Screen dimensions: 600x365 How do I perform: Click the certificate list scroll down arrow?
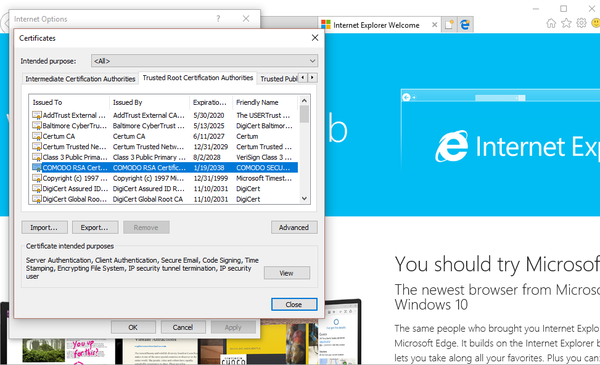point(304,198)
